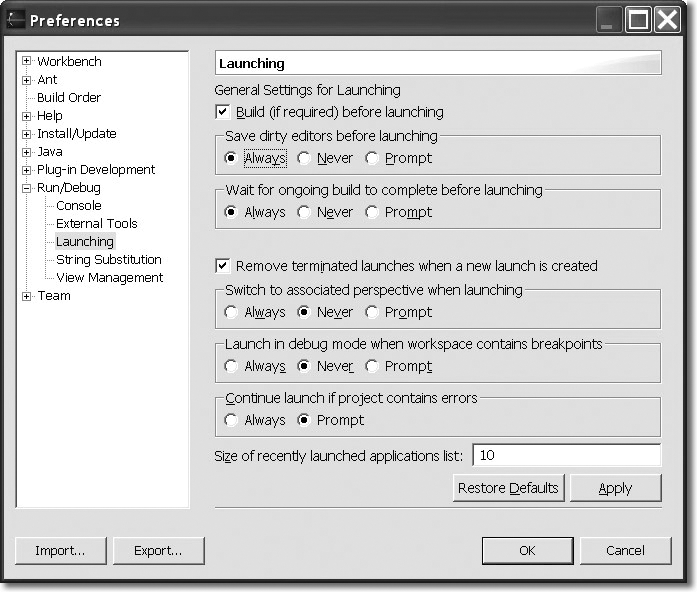Choose Never for Wait for ongoing build
Image resolution: width=698 pixels, height=593 pixels.
click(304, 212)
